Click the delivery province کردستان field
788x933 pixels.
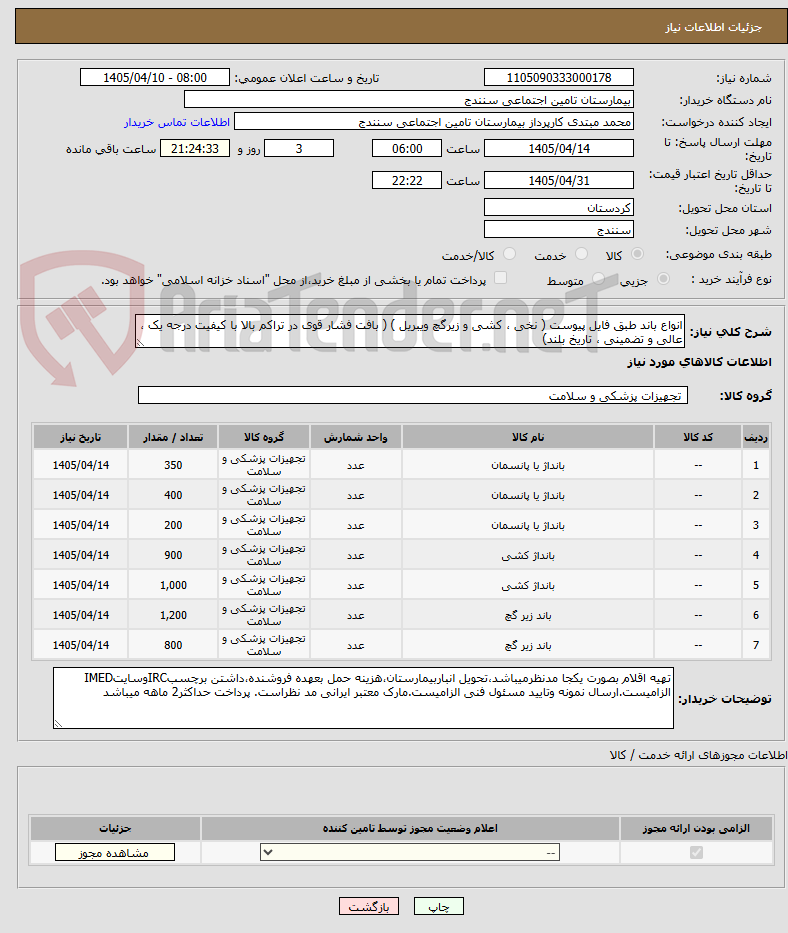[x=559, y=208]
